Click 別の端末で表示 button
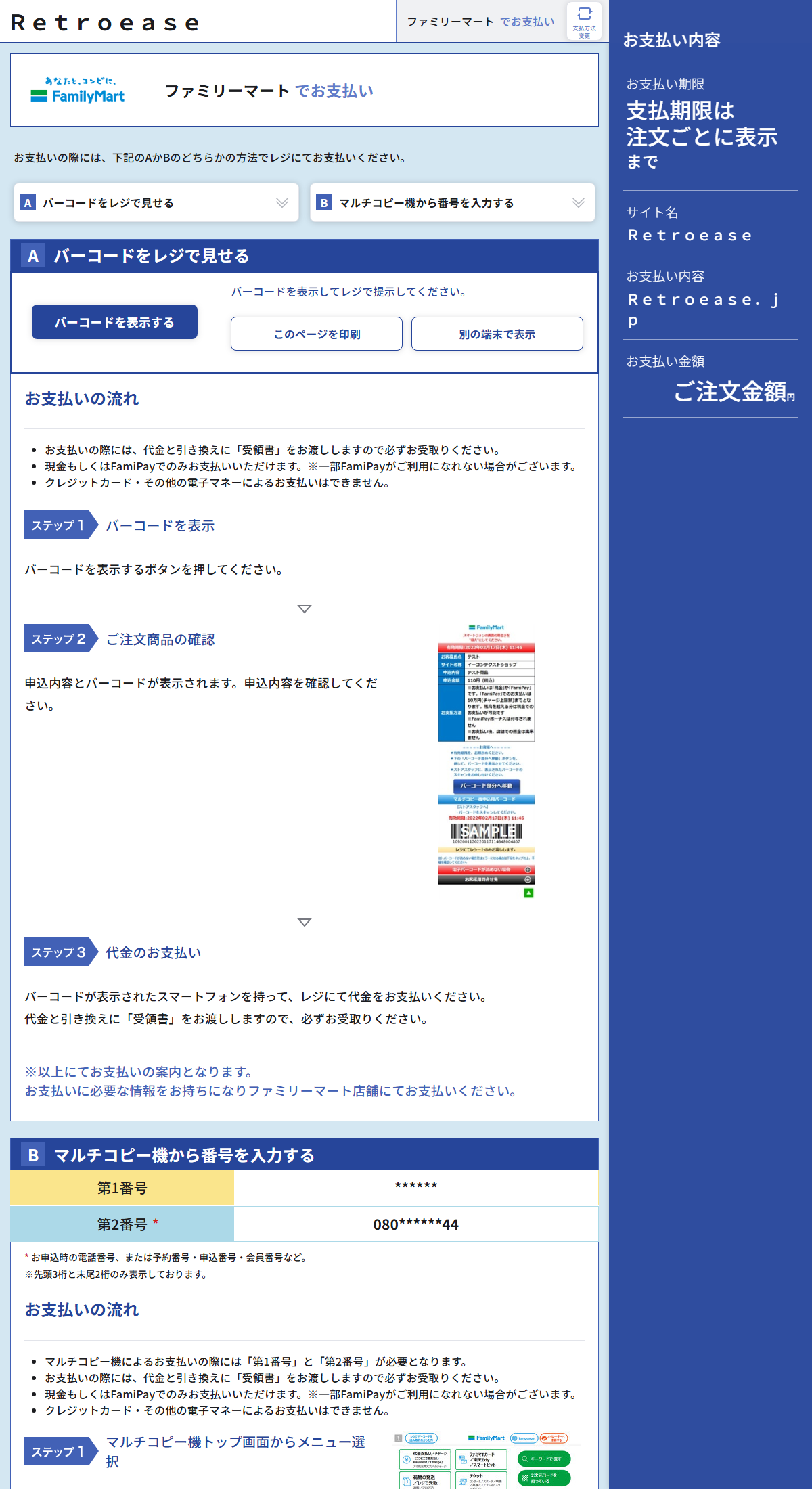Viewport: 812px width, 1489px height. click(497, 334)
